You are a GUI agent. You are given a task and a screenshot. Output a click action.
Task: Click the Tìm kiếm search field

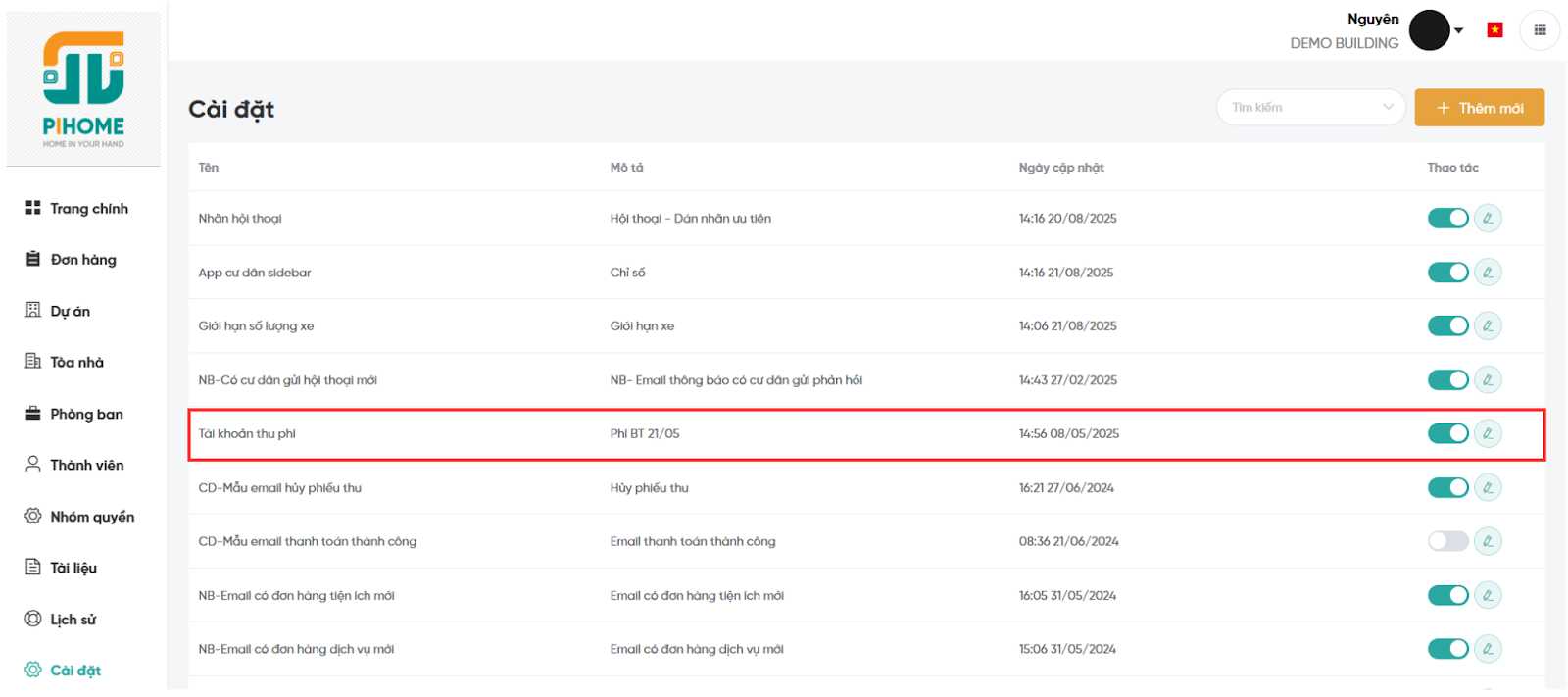pos(1298,107)
